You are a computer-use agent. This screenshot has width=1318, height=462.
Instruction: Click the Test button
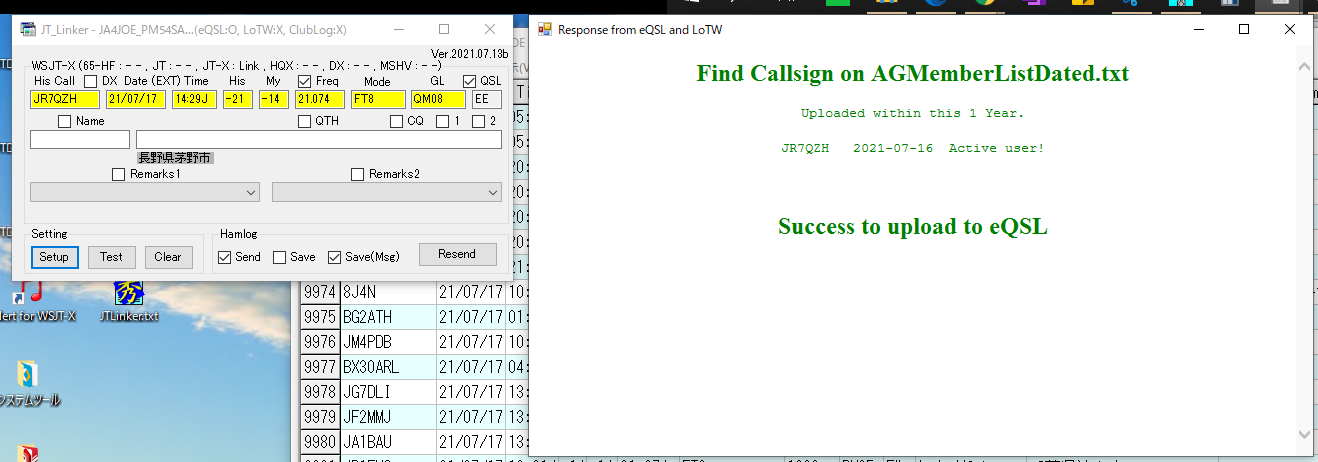point(111,257)
